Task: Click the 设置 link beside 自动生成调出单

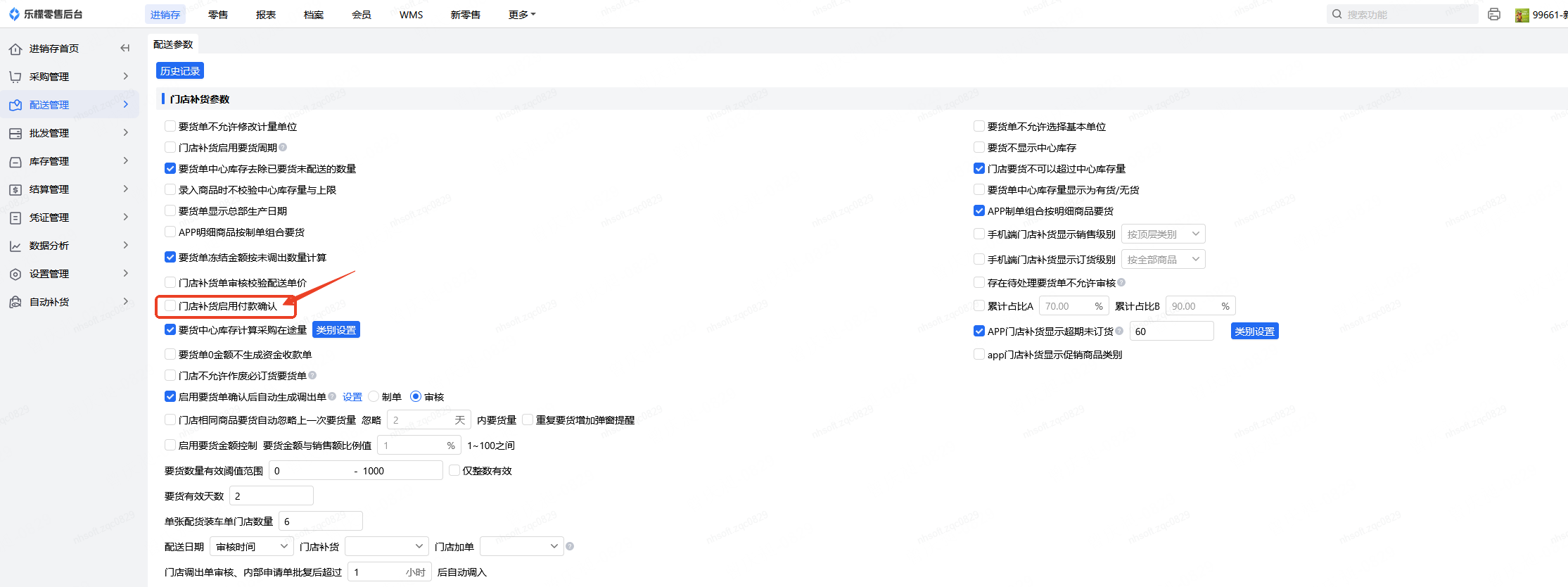Action: (352, 397)
